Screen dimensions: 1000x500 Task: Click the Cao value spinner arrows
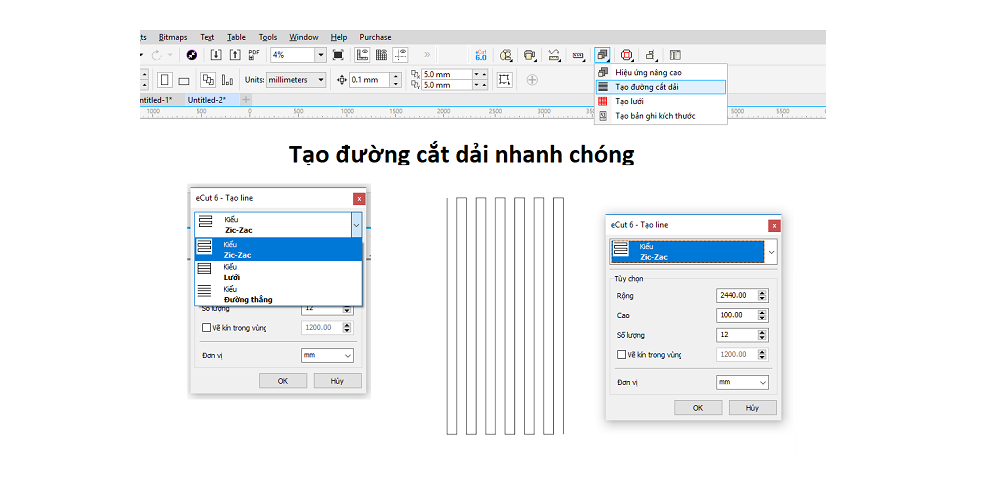(763, 315)
